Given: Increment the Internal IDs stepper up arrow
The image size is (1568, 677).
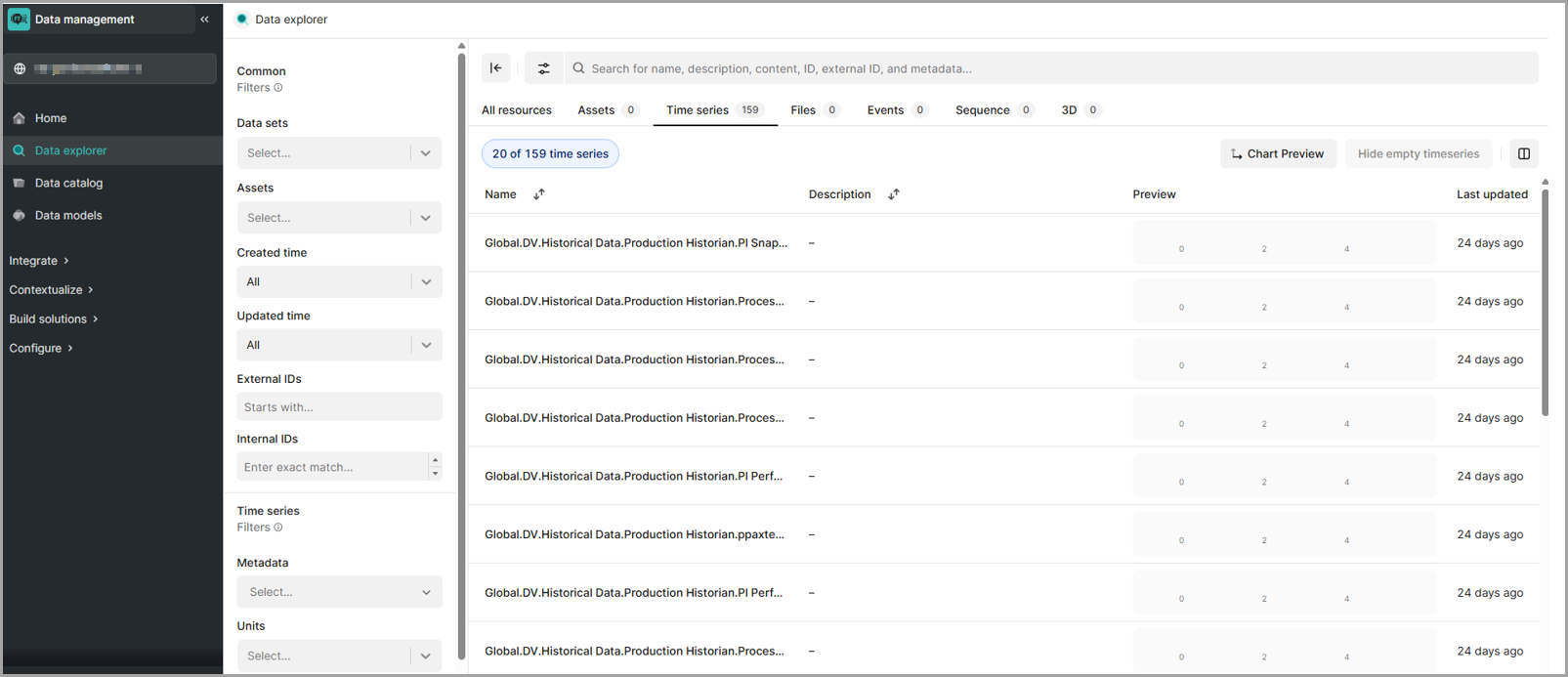Looking at the screenshot, I should 435,460.
